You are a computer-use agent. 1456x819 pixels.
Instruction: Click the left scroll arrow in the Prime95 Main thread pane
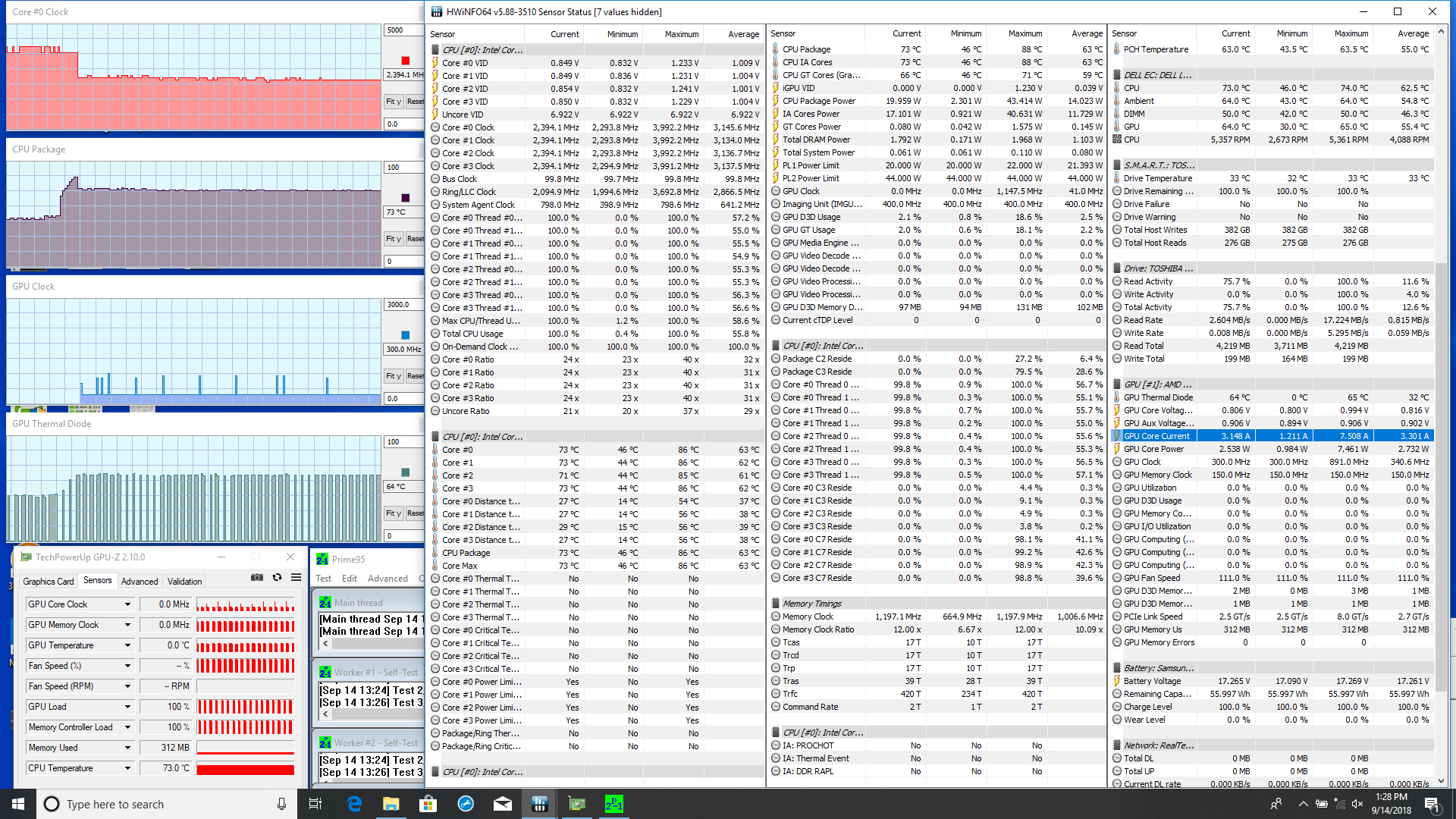326,644
